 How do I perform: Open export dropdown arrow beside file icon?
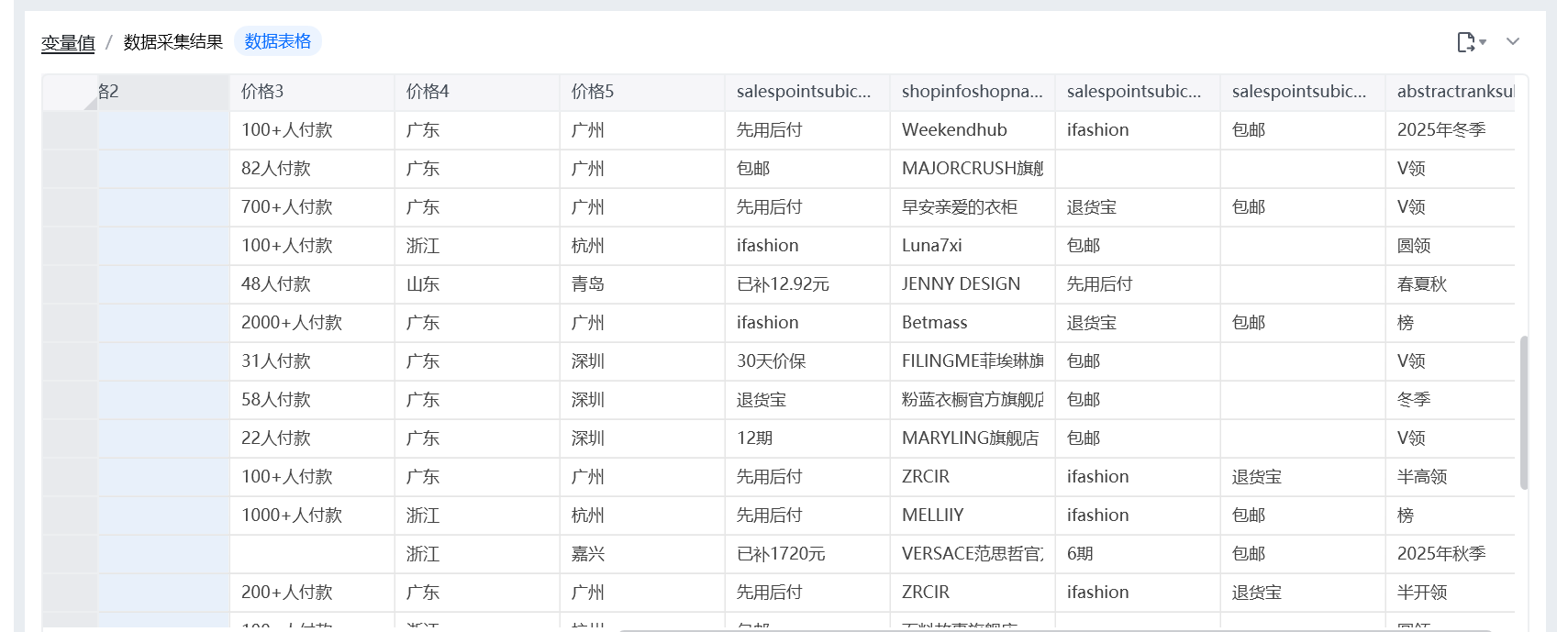(x=1483, y=42)
